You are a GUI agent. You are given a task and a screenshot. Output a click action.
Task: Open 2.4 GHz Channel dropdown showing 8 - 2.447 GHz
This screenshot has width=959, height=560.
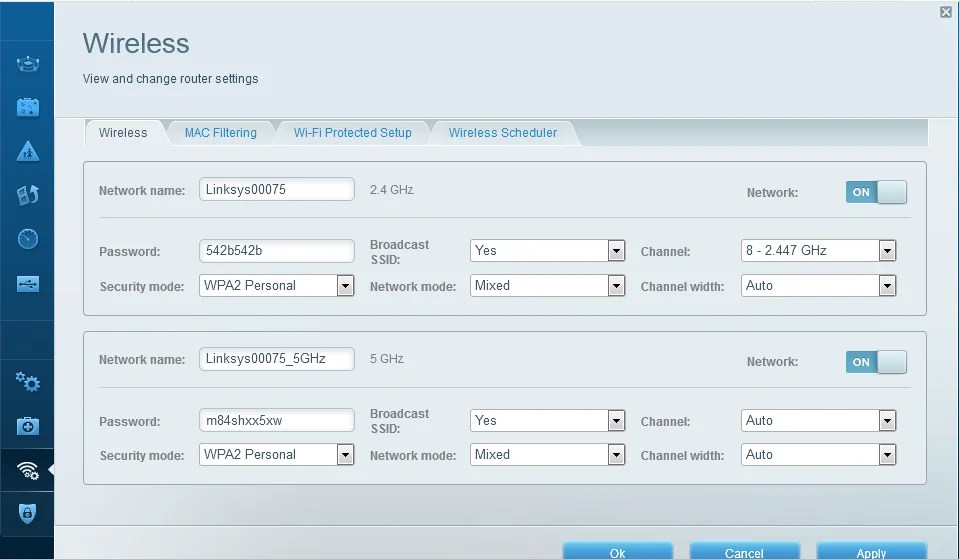(818, 251)
